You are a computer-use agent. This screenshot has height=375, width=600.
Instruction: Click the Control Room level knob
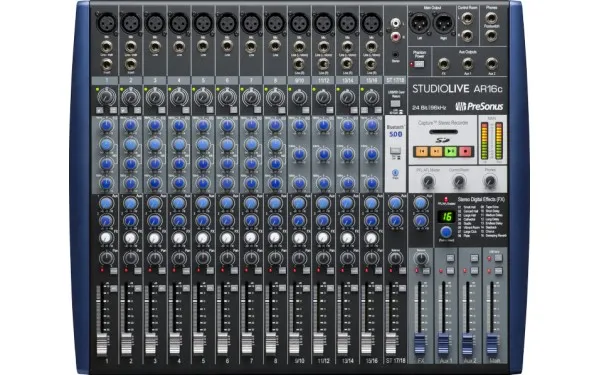coord(459,181)
